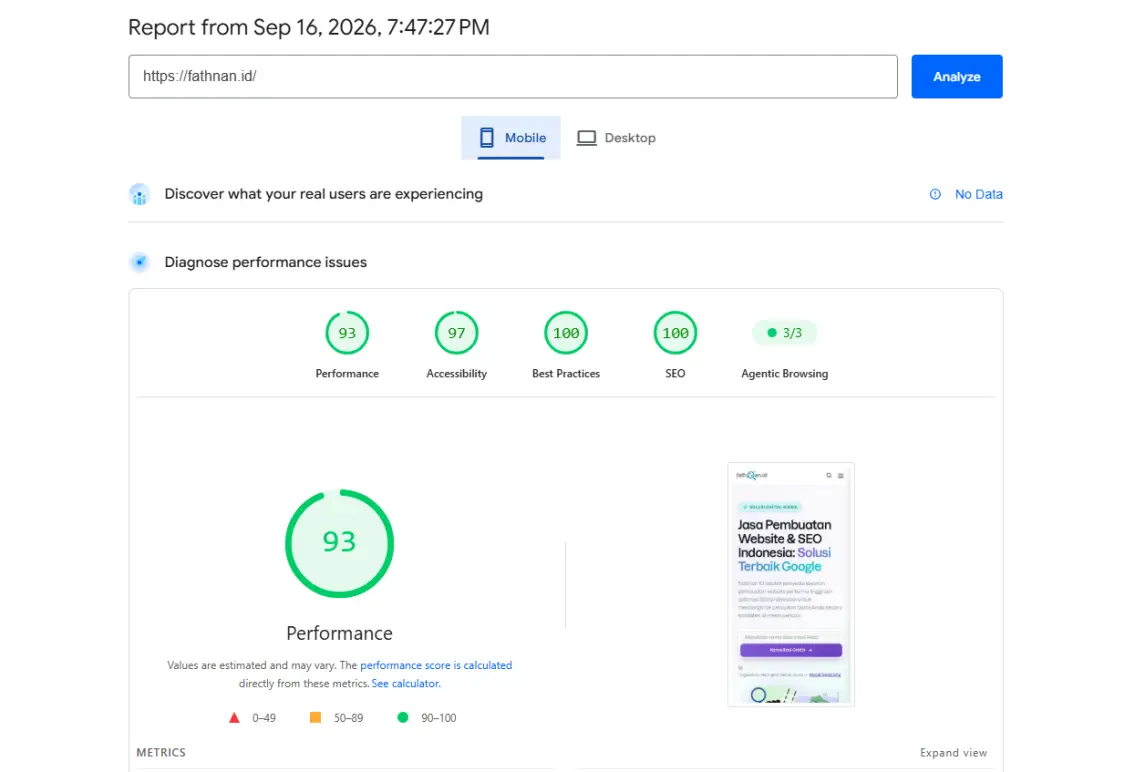The height and width of the screenshot is (772, 1144).
Task: Click the diagnose performance issues icon
Action: coord(139,262)
